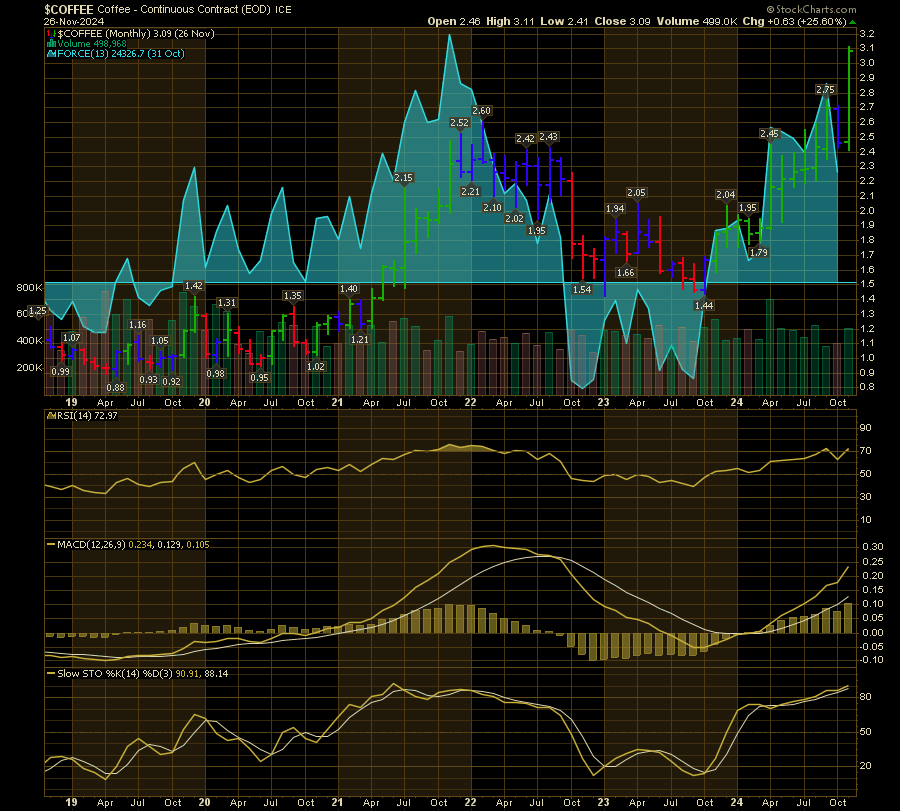Click the 24 year marker on bottom axis
Viewport: 900px width, 811px height.
point(736,802)
